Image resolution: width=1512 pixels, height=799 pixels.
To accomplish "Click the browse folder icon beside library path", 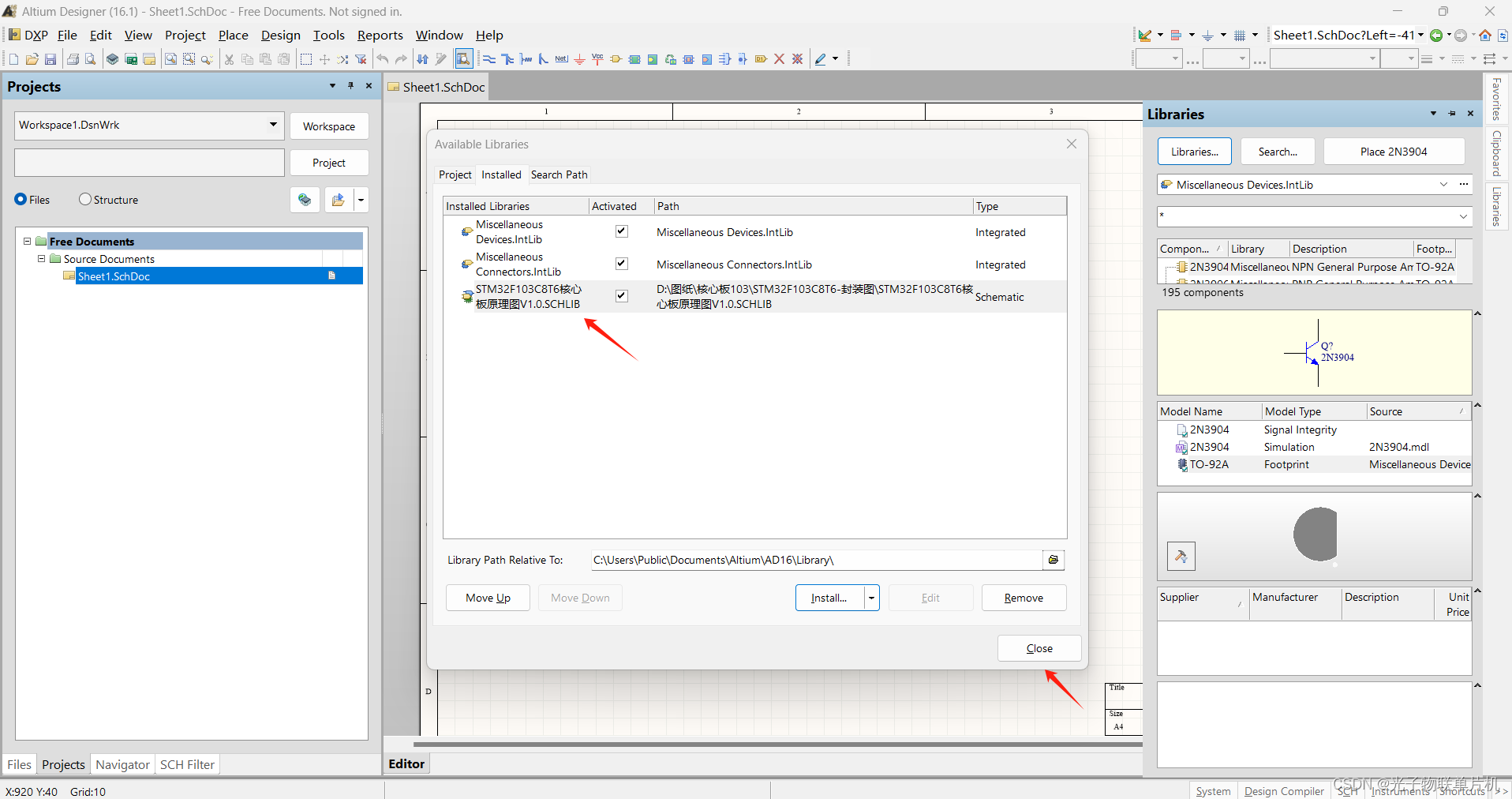I will coord(1054,560).
